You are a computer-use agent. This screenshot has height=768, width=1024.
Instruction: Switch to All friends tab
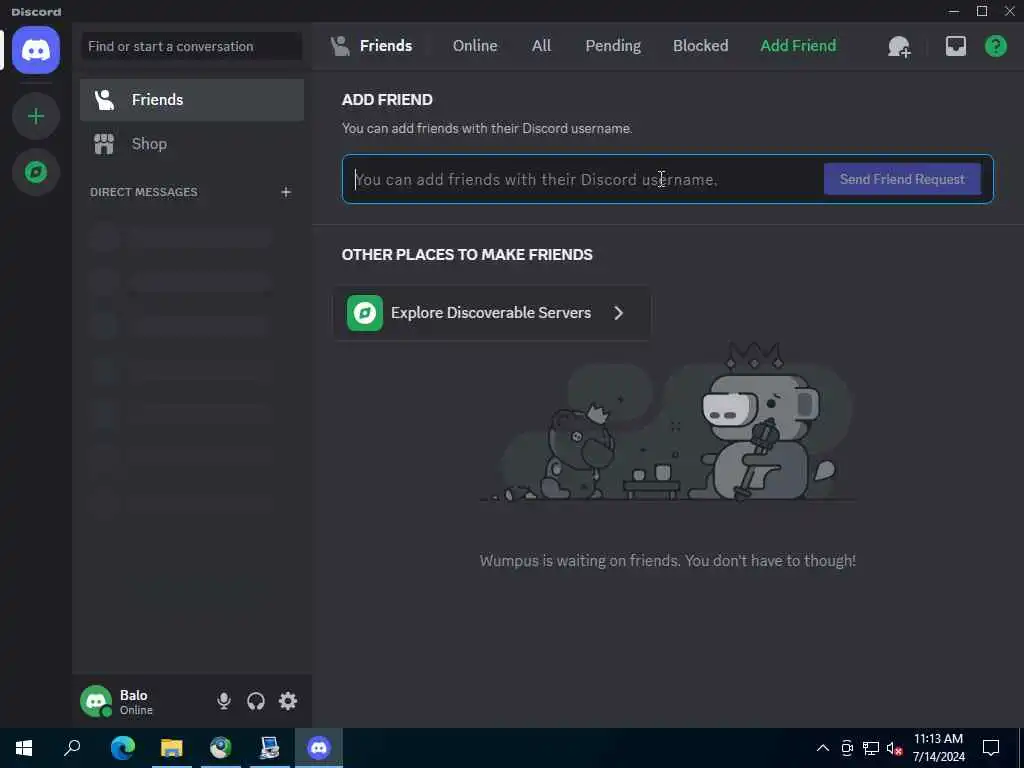(x=541, y=46)
